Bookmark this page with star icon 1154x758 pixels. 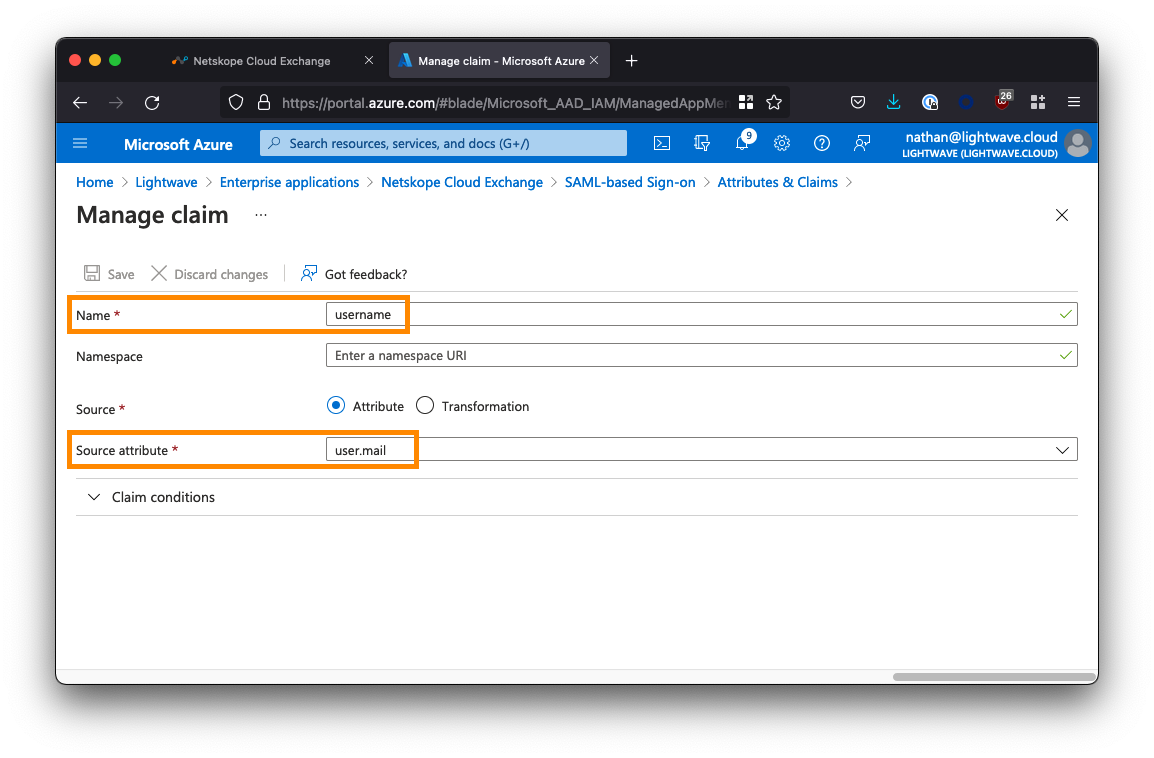[x=774, y=102]
